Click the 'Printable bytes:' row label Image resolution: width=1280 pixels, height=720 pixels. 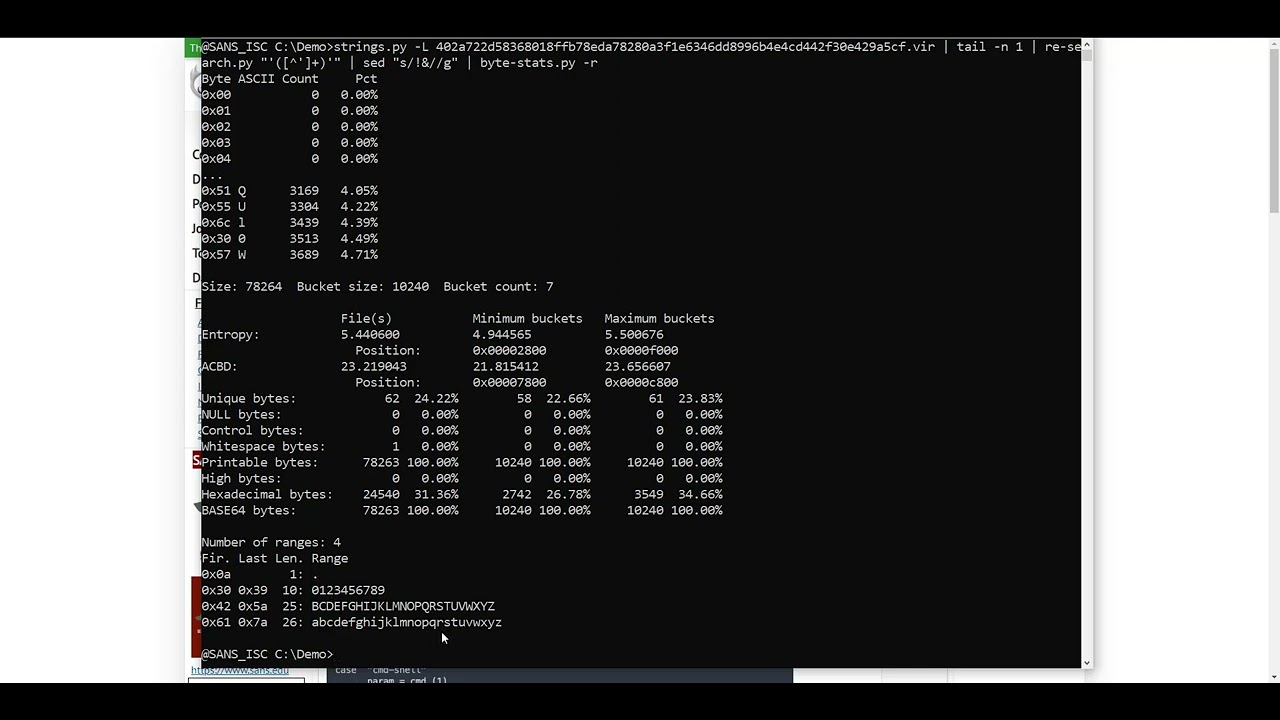point(259,462)
